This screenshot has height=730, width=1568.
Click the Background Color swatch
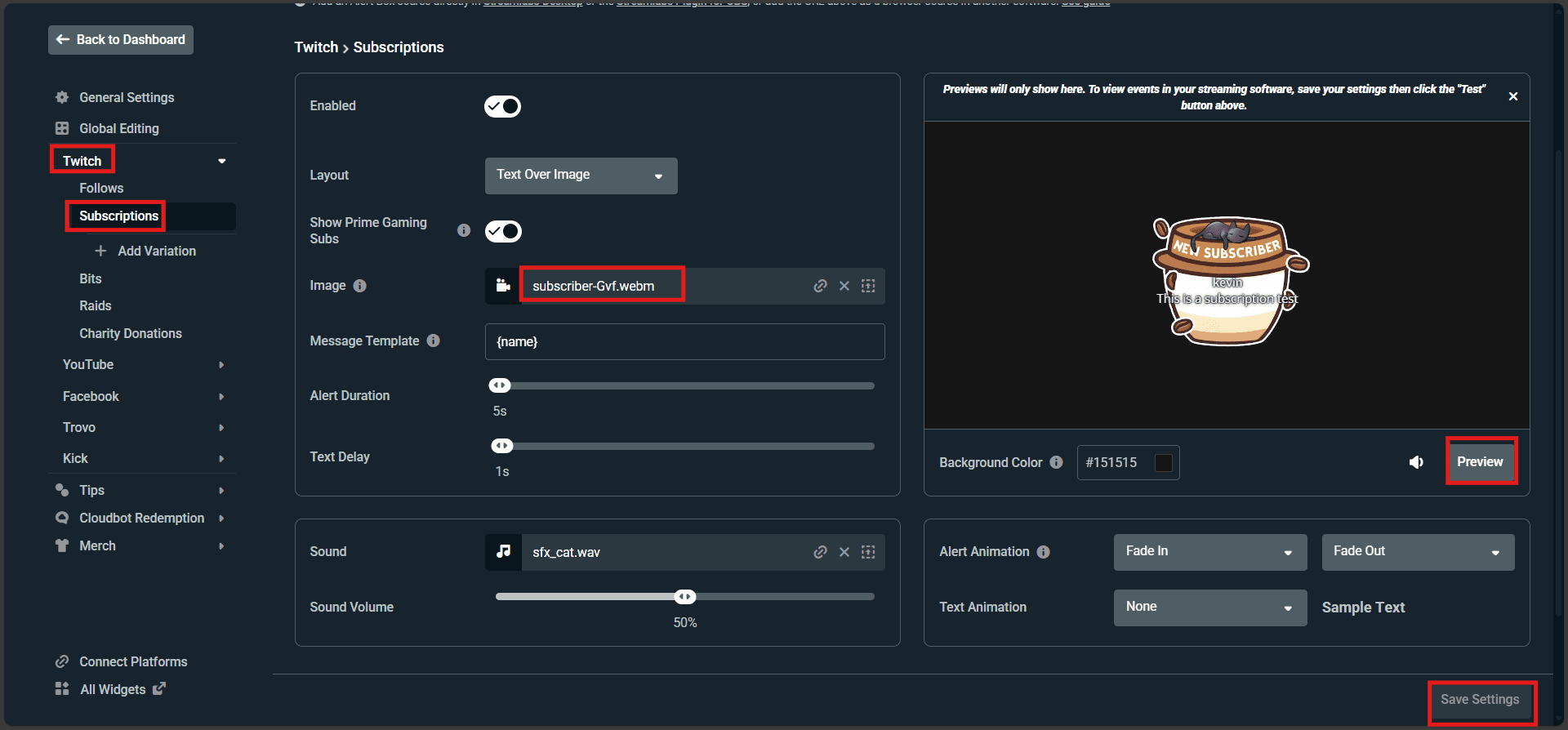pos(1164,463)
